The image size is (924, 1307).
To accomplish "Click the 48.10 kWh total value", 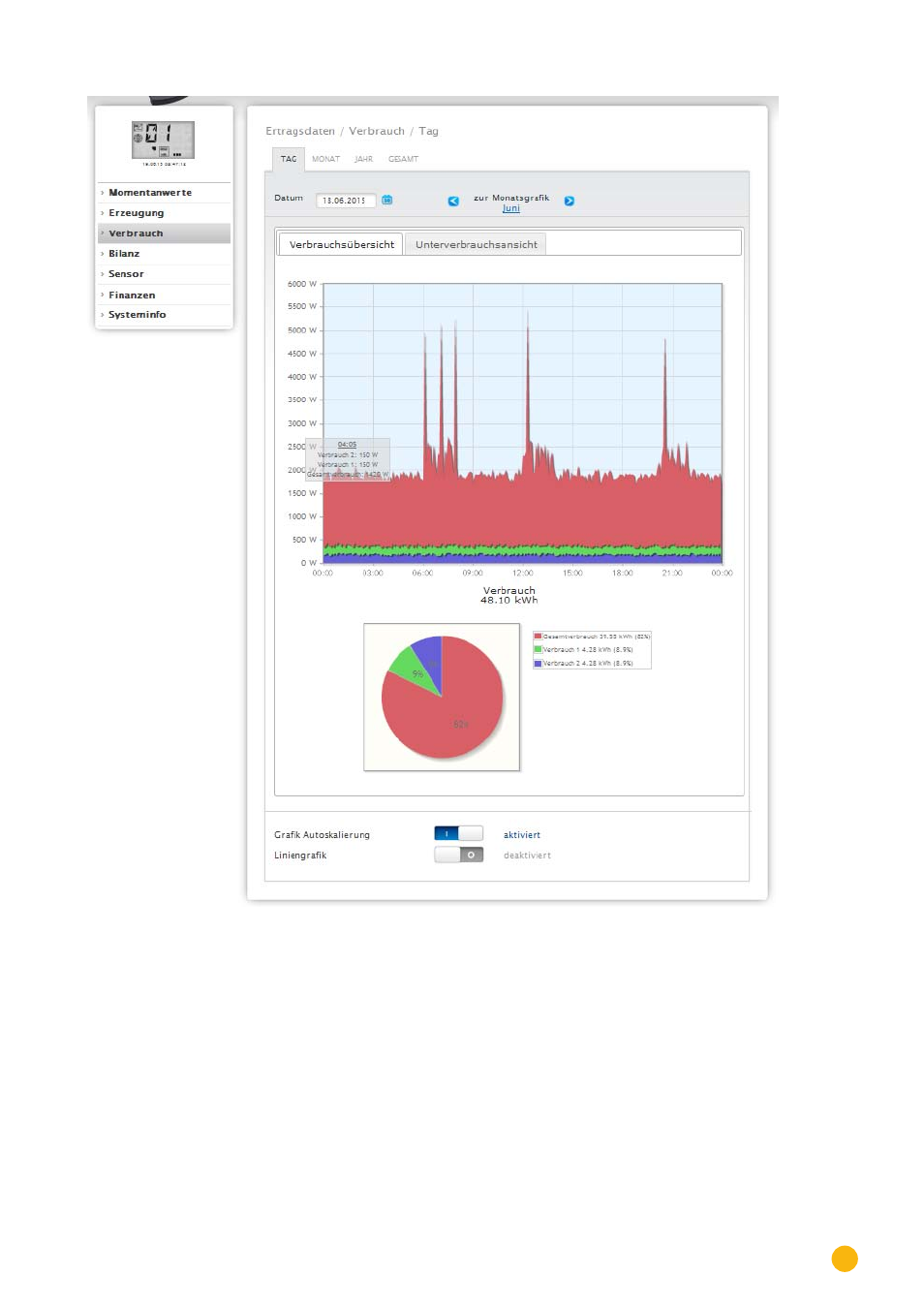I will (x=509, y=601).
